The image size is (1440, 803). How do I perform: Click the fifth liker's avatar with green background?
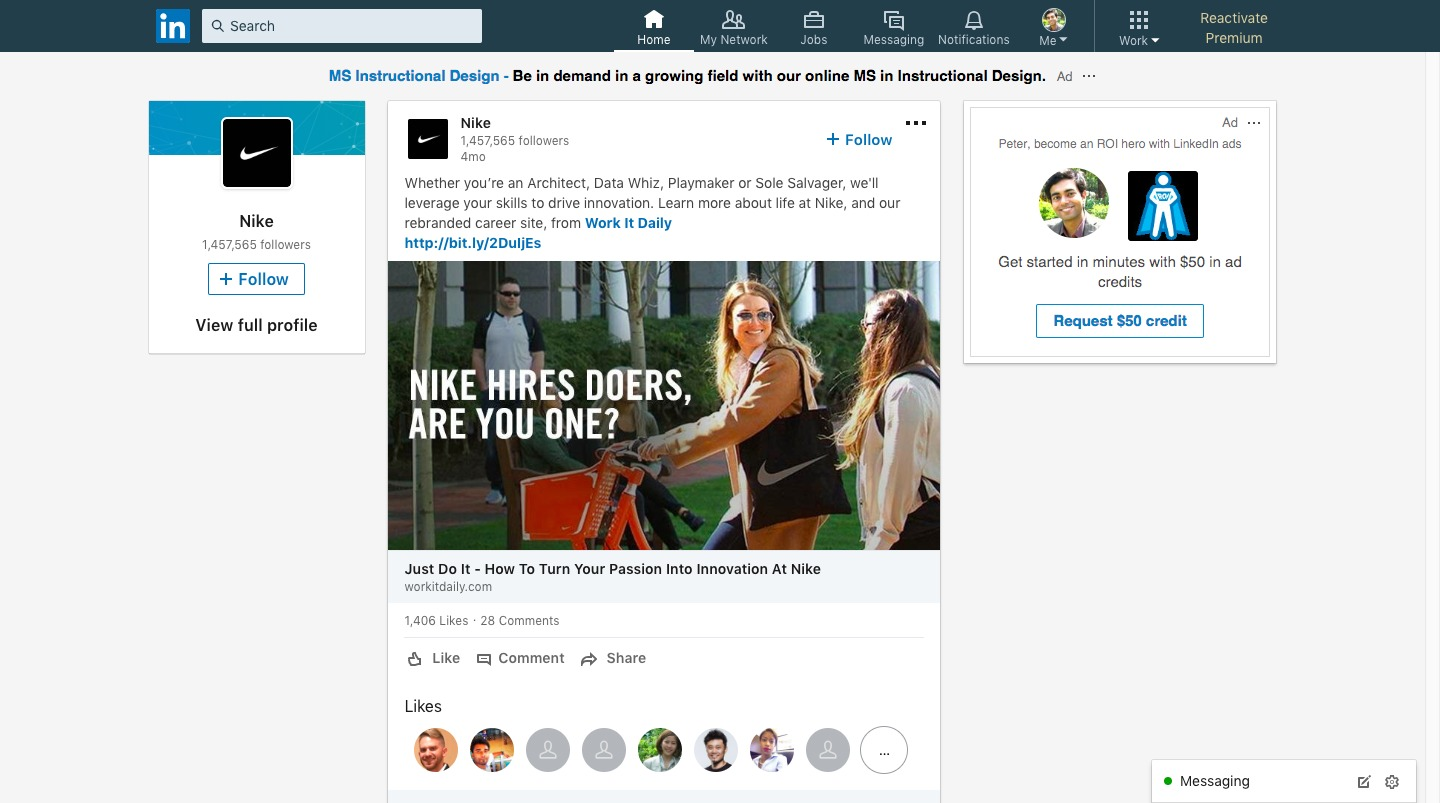coord(660,750)
